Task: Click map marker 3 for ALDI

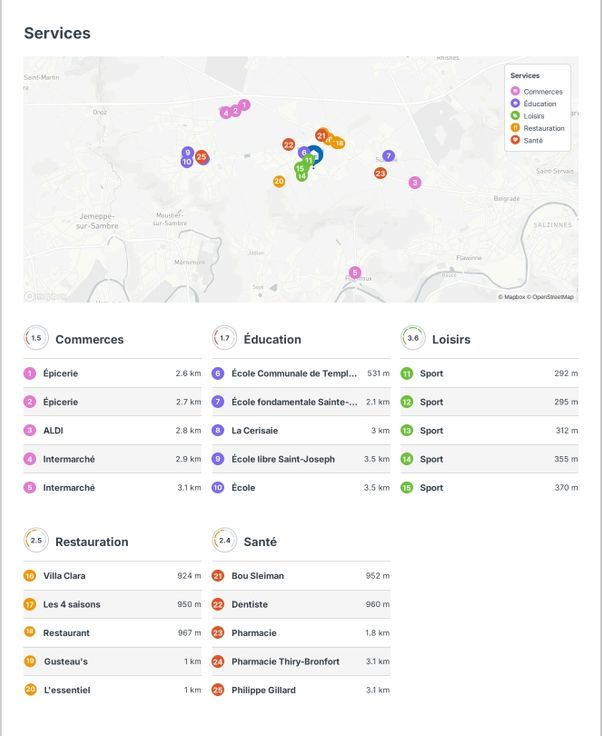Action: click(415, 182)
